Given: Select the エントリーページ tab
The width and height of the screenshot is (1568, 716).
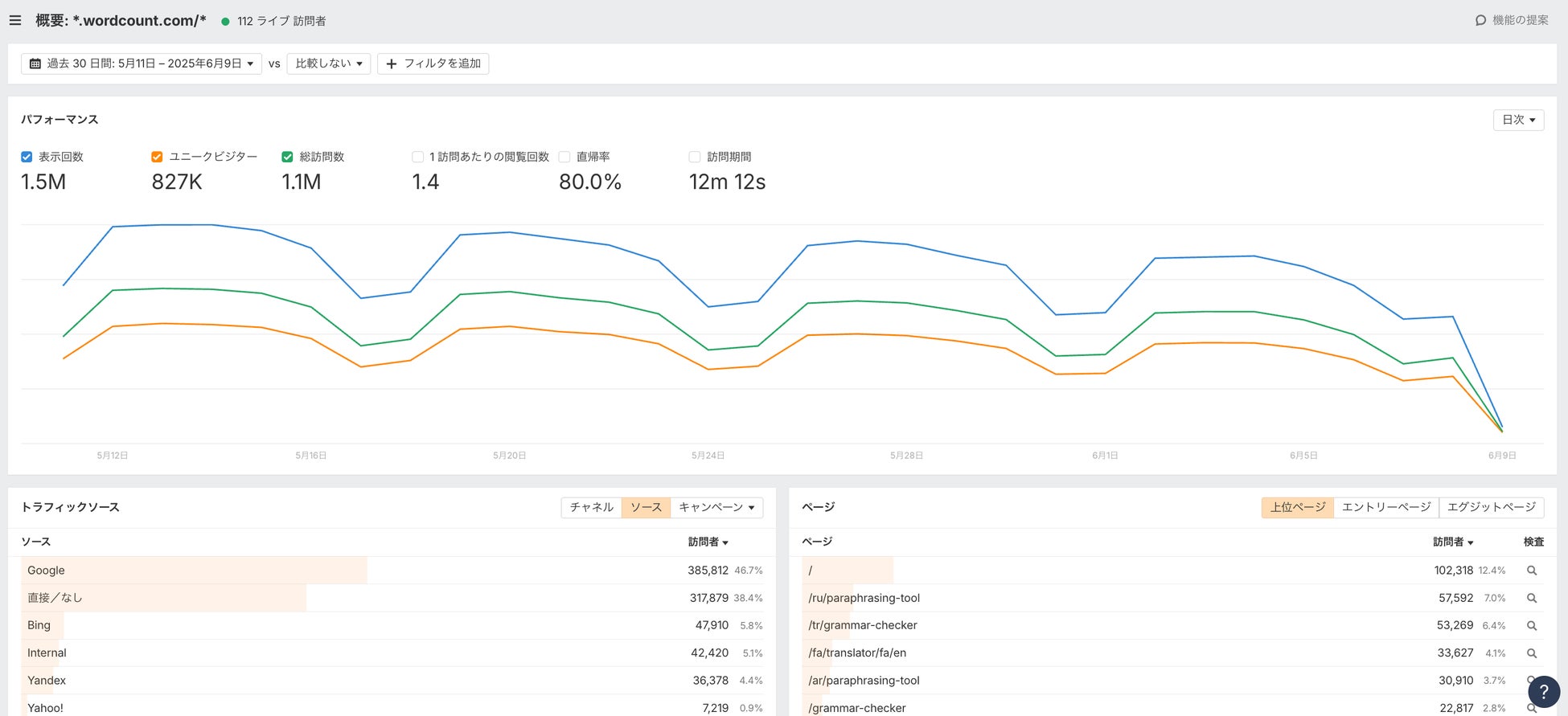Looking at the screenshot, I should click(x=1385, y=507).
